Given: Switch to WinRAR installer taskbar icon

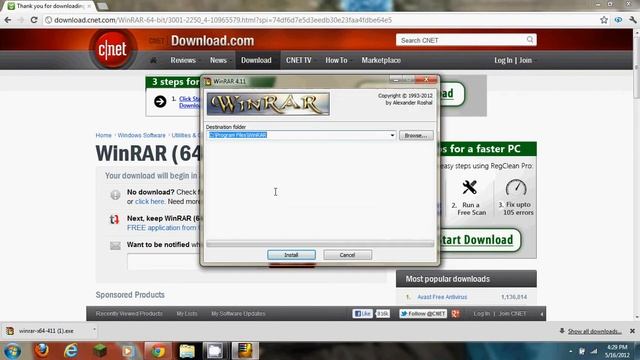Looking at the screenshot, I should [245, 351].
